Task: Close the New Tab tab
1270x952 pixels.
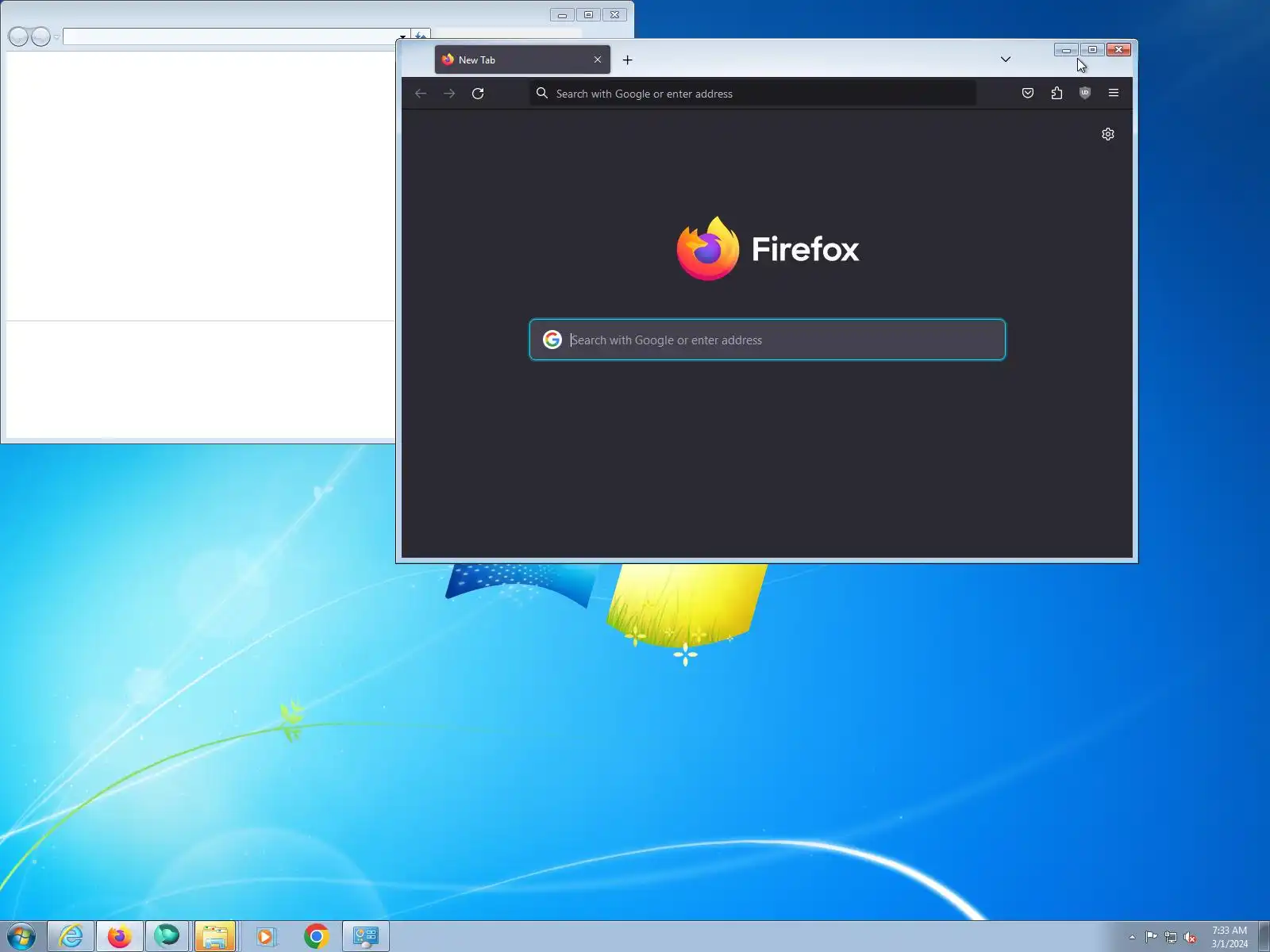Action: tap(598, 59)
